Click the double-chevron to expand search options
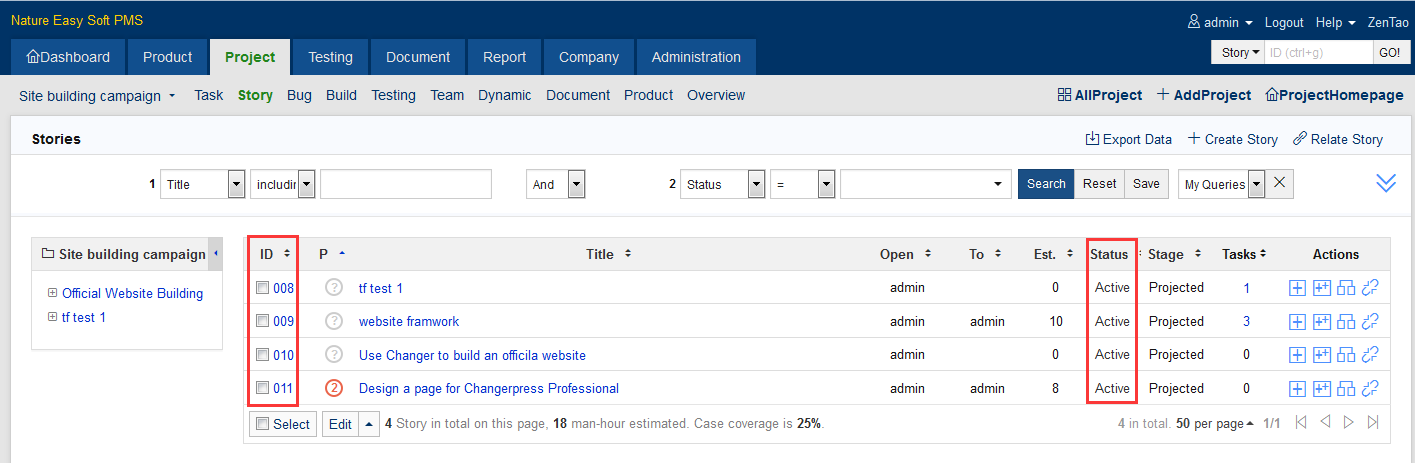Image resolution: width=1415 pixels, height=463 pixels. 1385,183
